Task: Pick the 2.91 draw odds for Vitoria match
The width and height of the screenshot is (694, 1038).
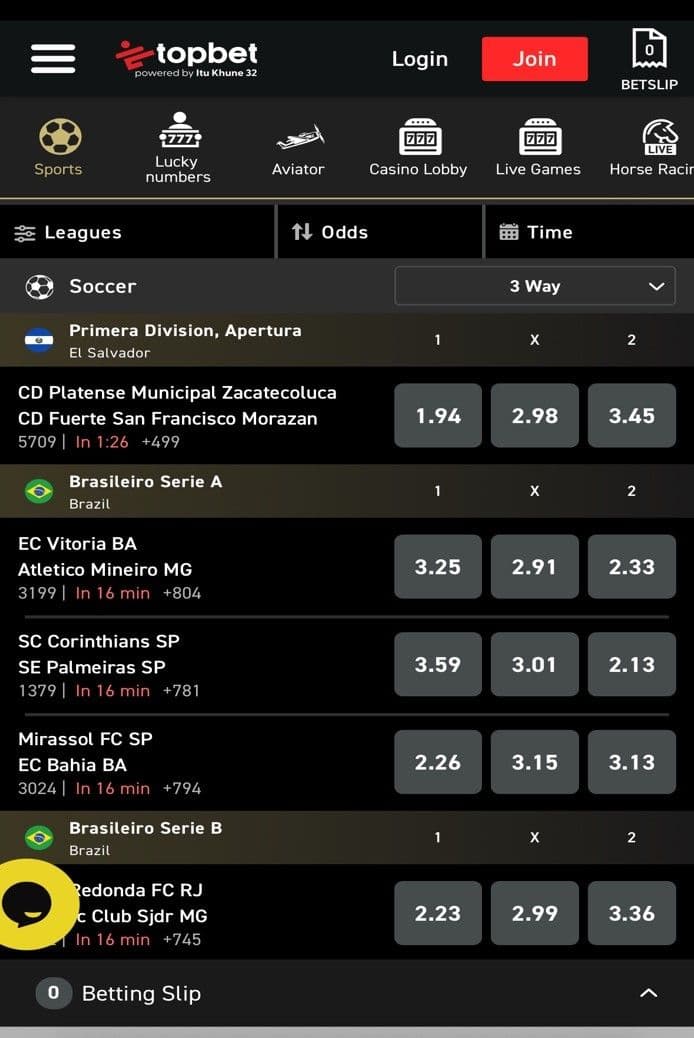Action: [x=534, y=566]
